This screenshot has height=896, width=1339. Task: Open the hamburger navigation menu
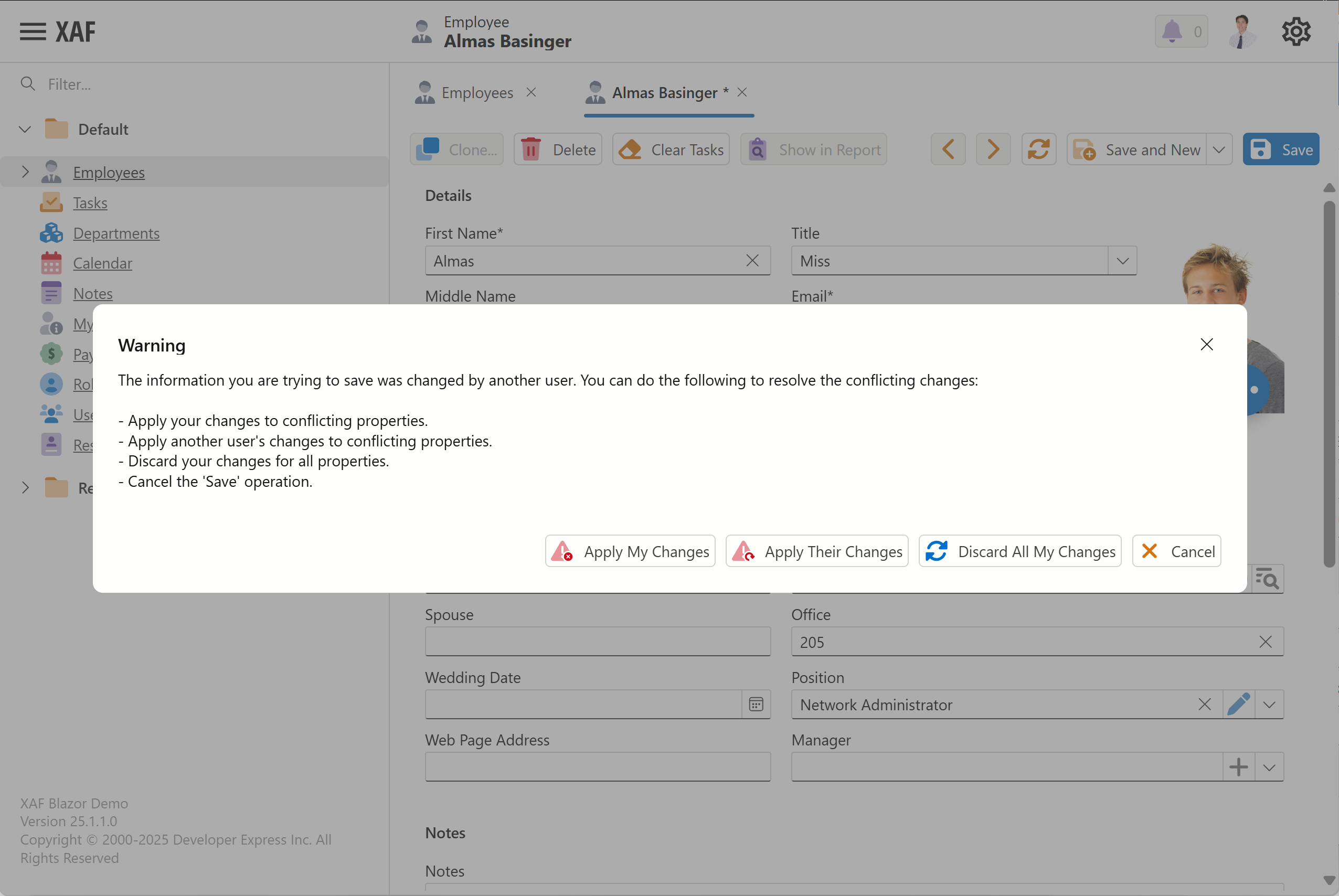tap(33, 31)
